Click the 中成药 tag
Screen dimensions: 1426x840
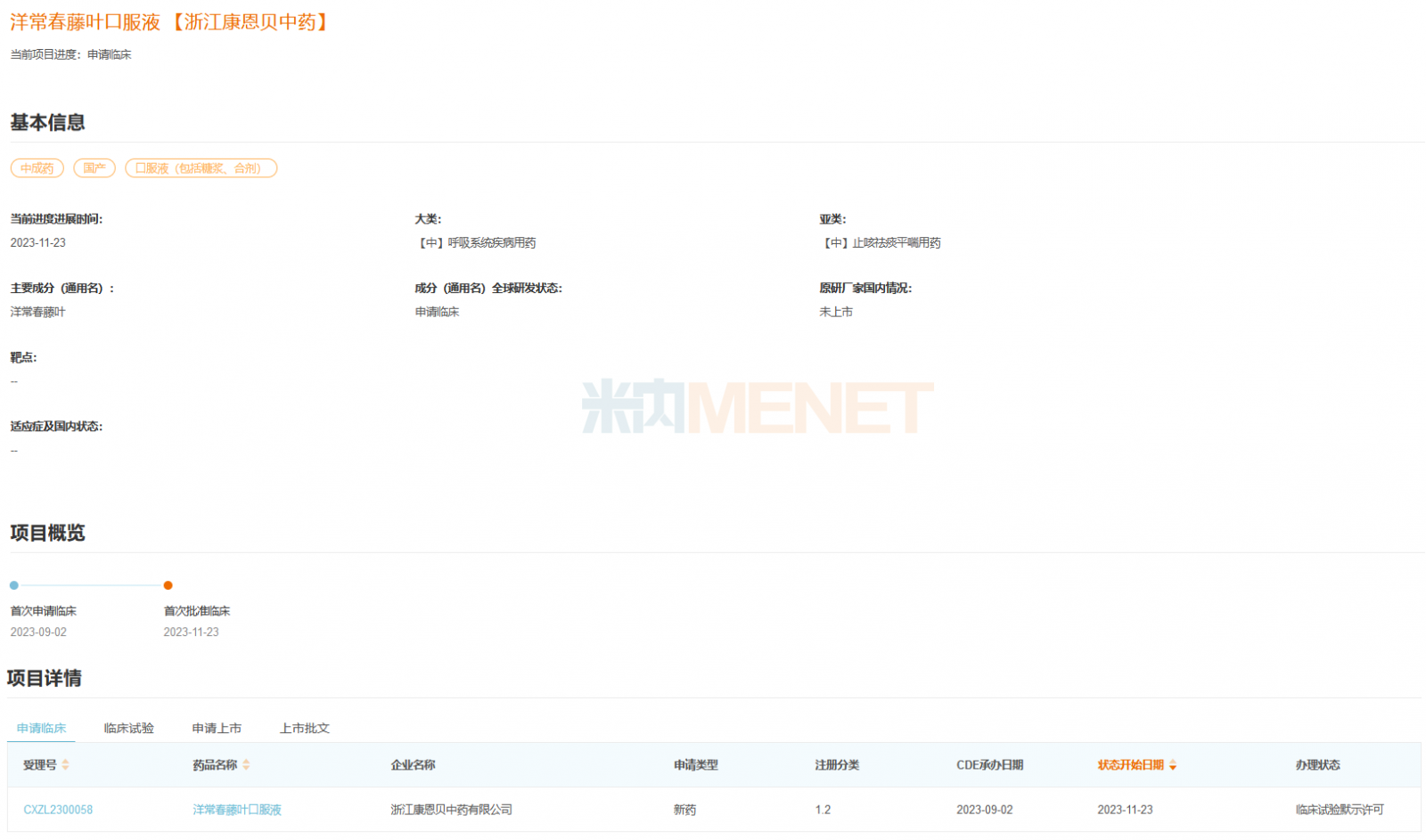pyautogui.click(x=37, y=168)
